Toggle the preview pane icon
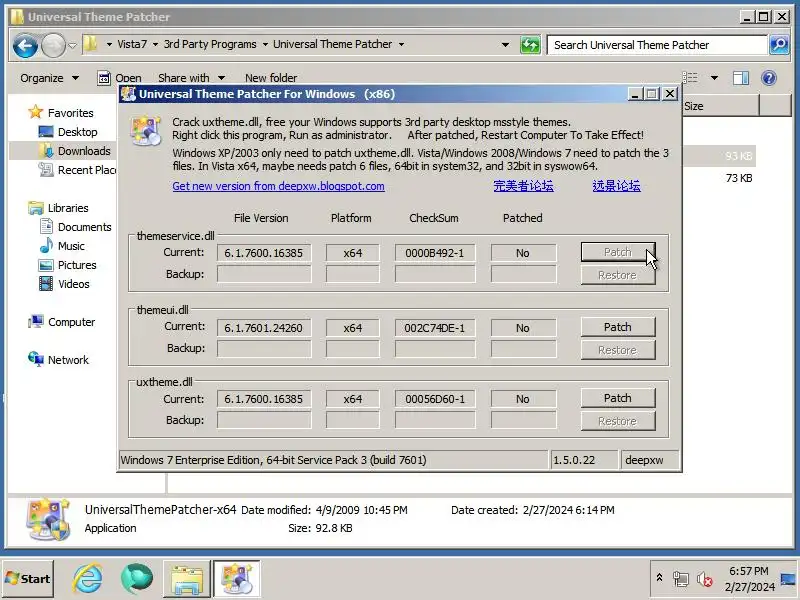Image resolution: width=800 pixels, height=600 pixels. 741,78
